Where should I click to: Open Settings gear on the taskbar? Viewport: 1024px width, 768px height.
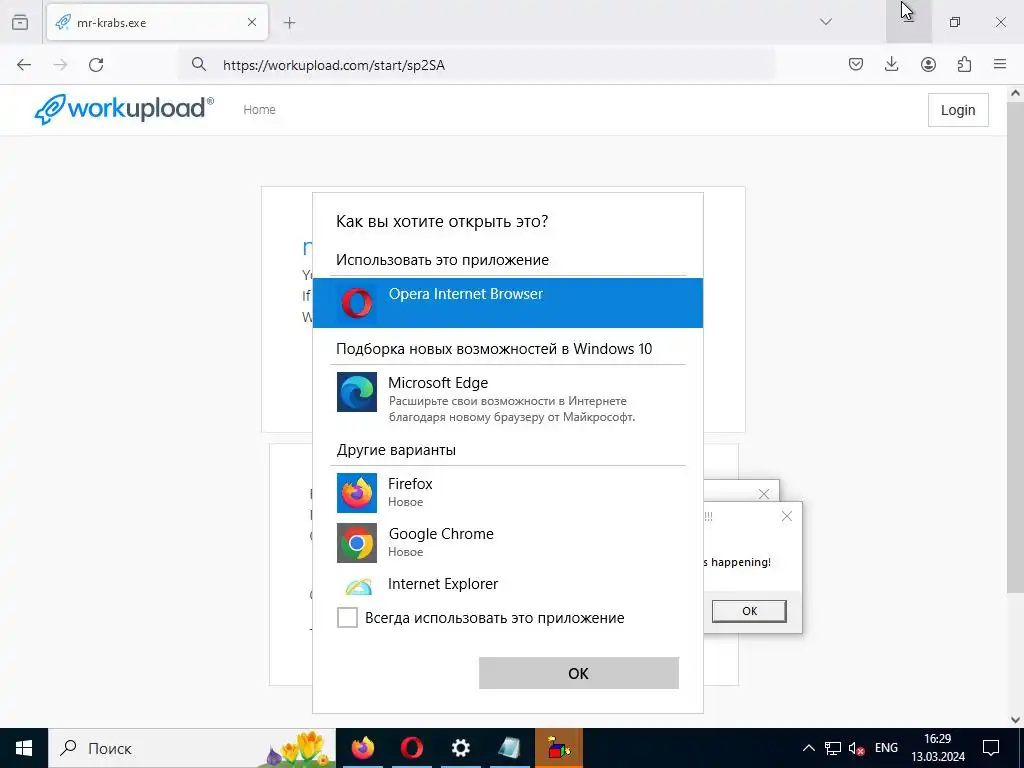point(460,748)
